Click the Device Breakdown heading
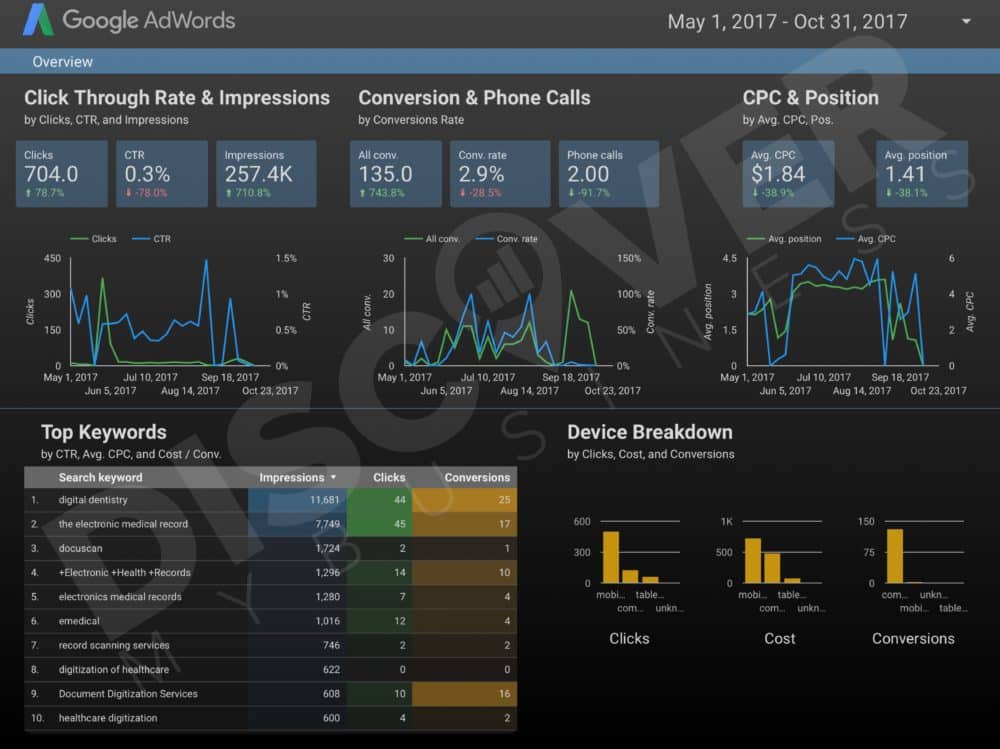The image size is (1000, 749). tap(649, 432)
